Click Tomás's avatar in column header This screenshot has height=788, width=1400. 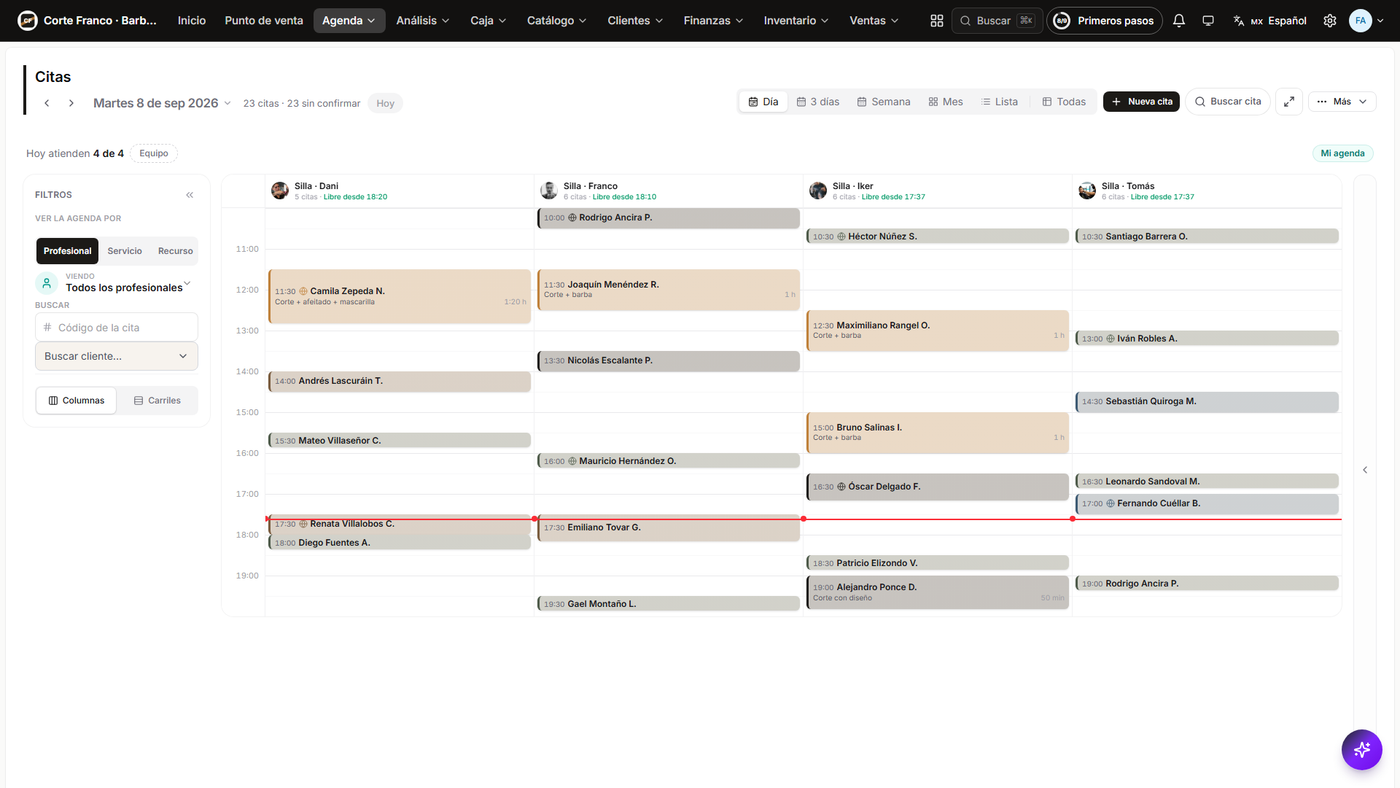pos(1087,190)
